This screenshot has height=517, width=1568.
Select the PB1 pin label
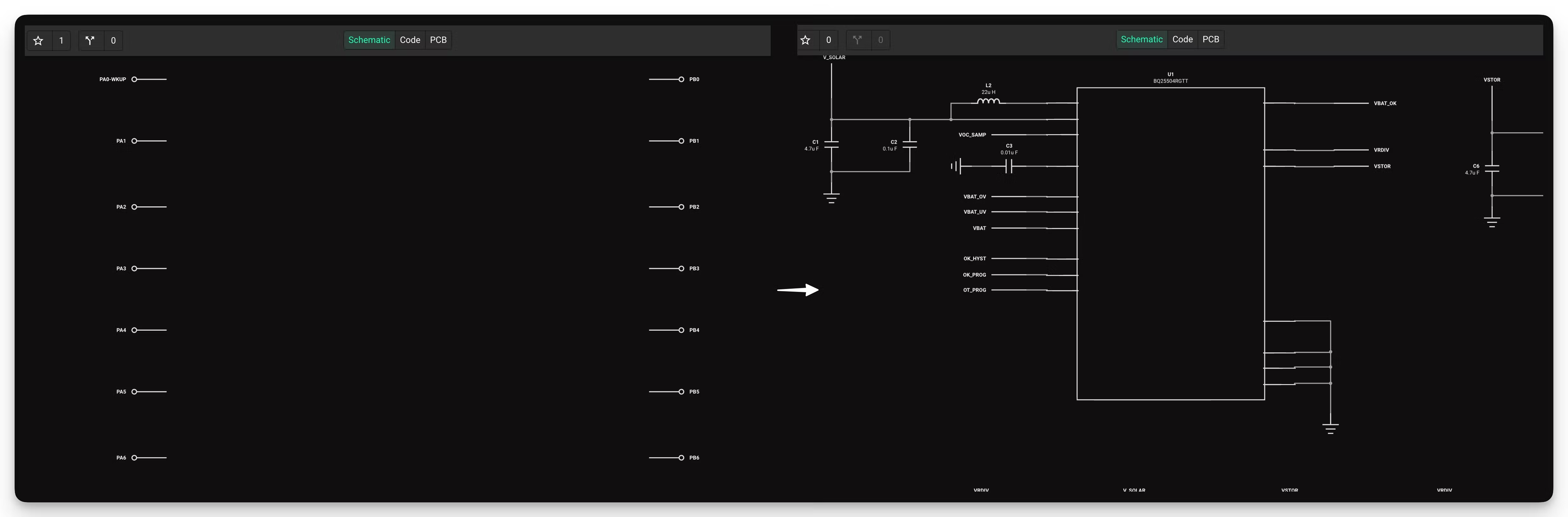[x=694, y=141]
